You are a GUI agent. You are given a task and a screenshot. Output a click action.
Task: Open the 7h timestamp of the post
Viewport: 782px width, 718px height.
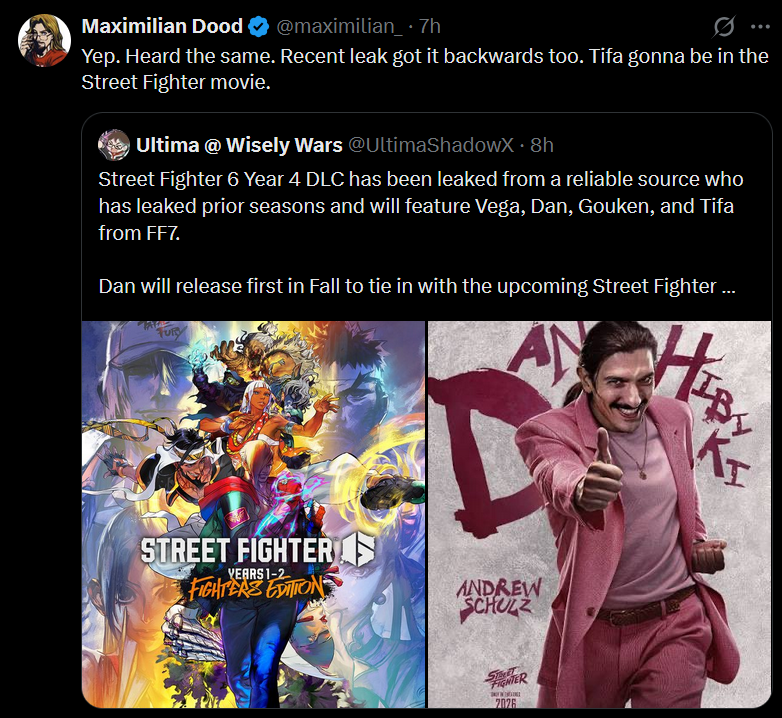click(x=429, y=26)
